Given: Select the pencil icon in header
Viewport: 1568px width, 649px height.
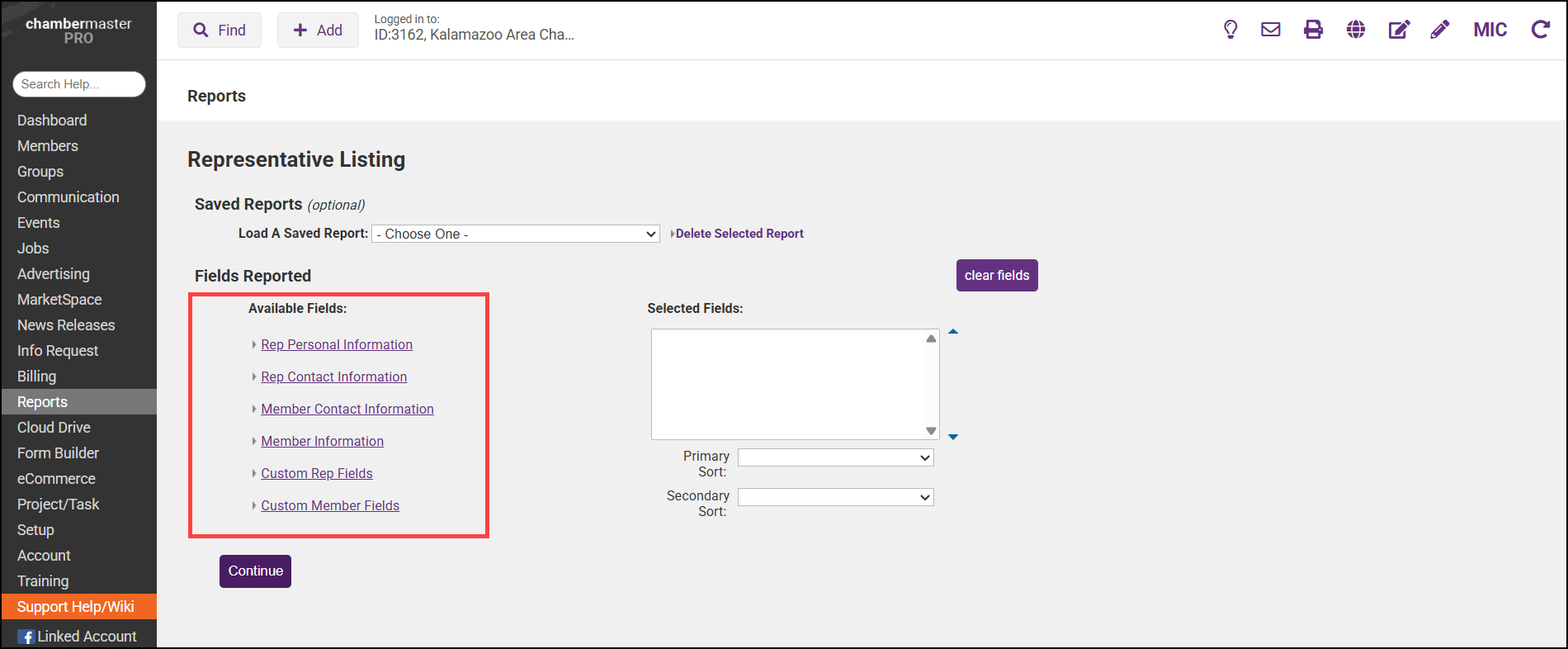Looking at the screenshot, I should (x=1440, y=30).
